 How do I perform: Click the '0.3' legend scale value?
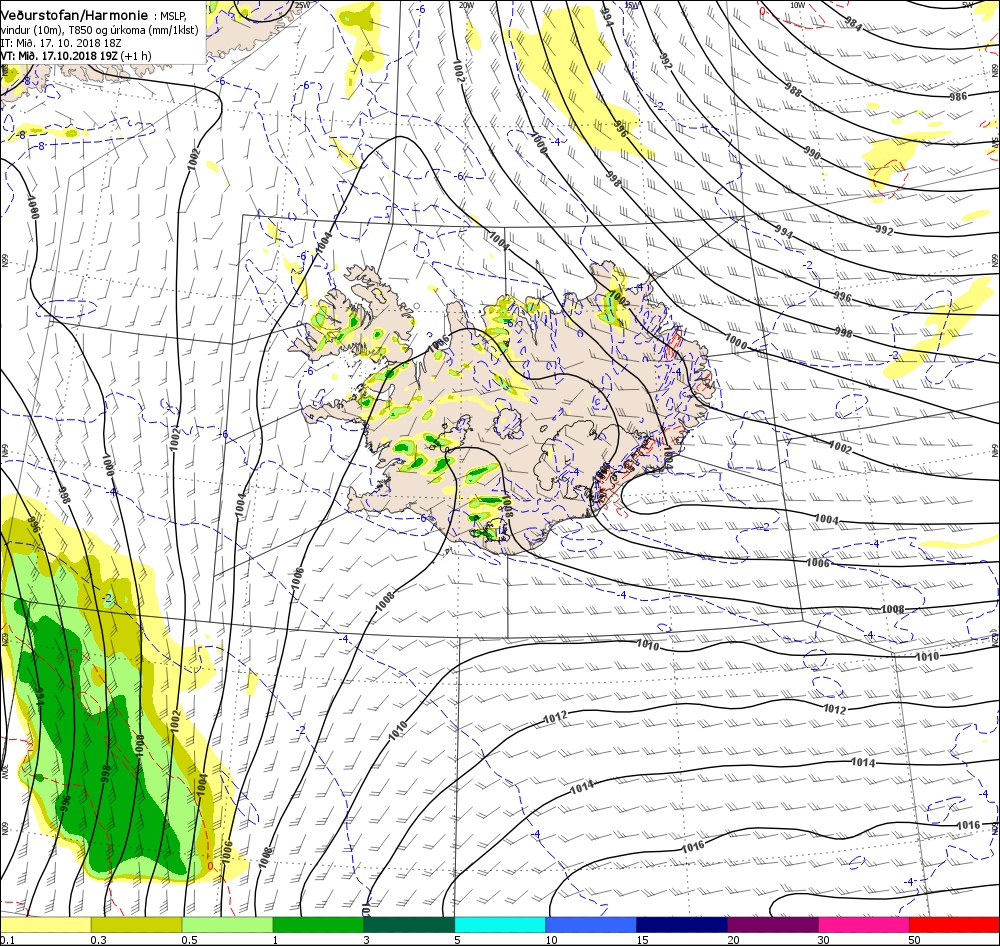pyautogui.click(x=98, y=940)
